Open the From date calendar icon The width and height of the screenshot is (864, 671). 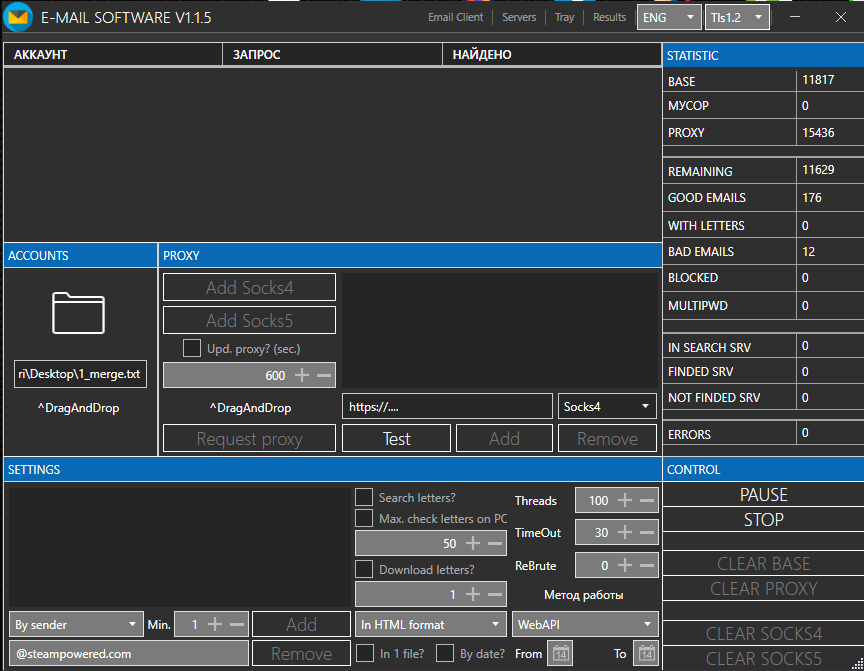(x=560, y=653)
